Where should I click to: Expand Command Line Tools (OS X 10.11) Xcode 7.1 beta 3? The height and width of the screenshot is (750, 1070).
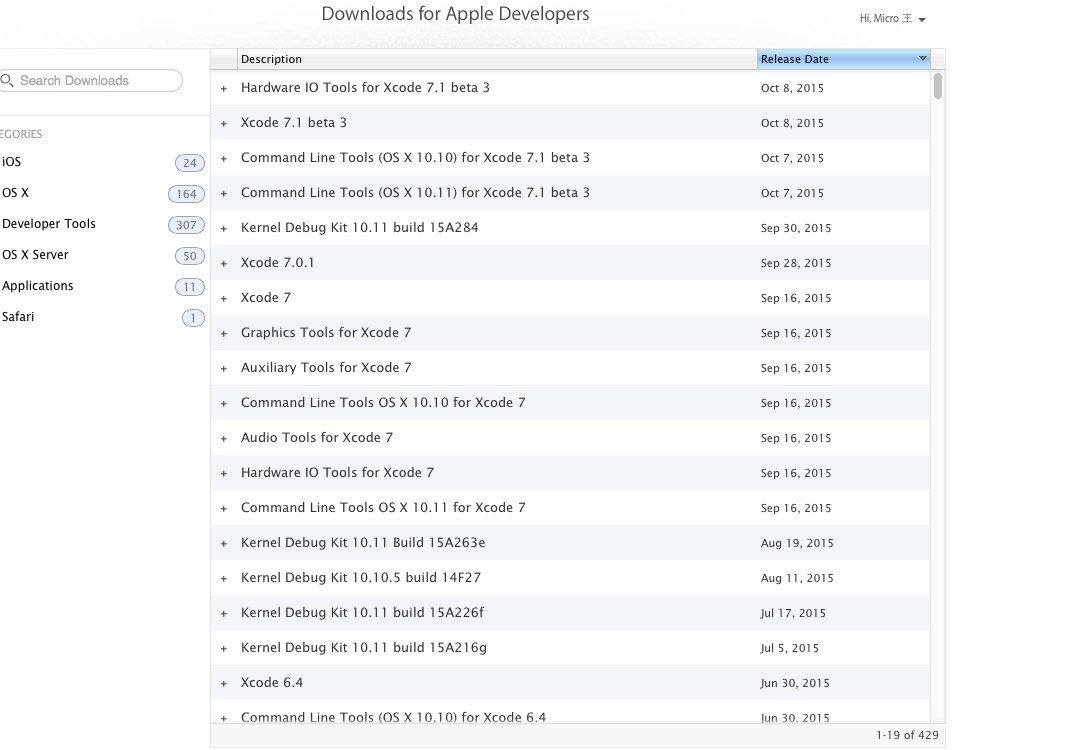(224, 194)
